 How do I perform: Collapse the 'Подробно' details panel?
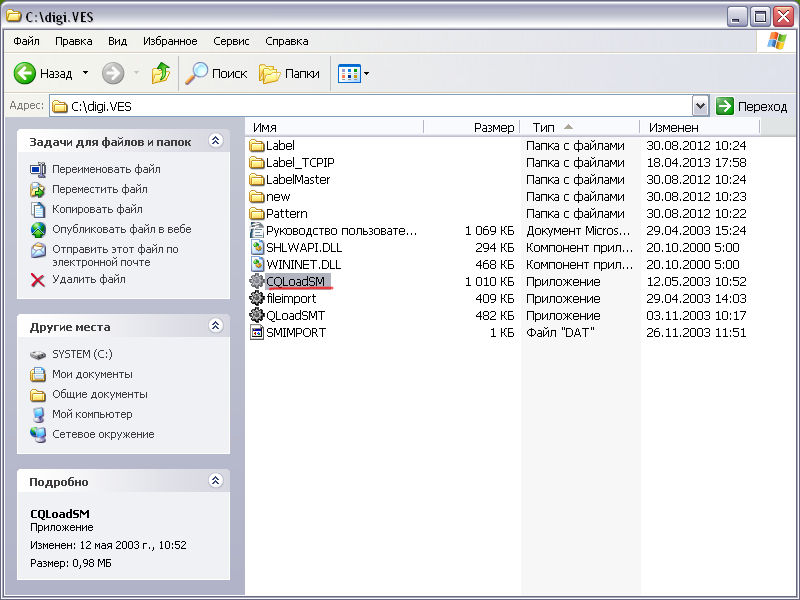tap(215, 481)
